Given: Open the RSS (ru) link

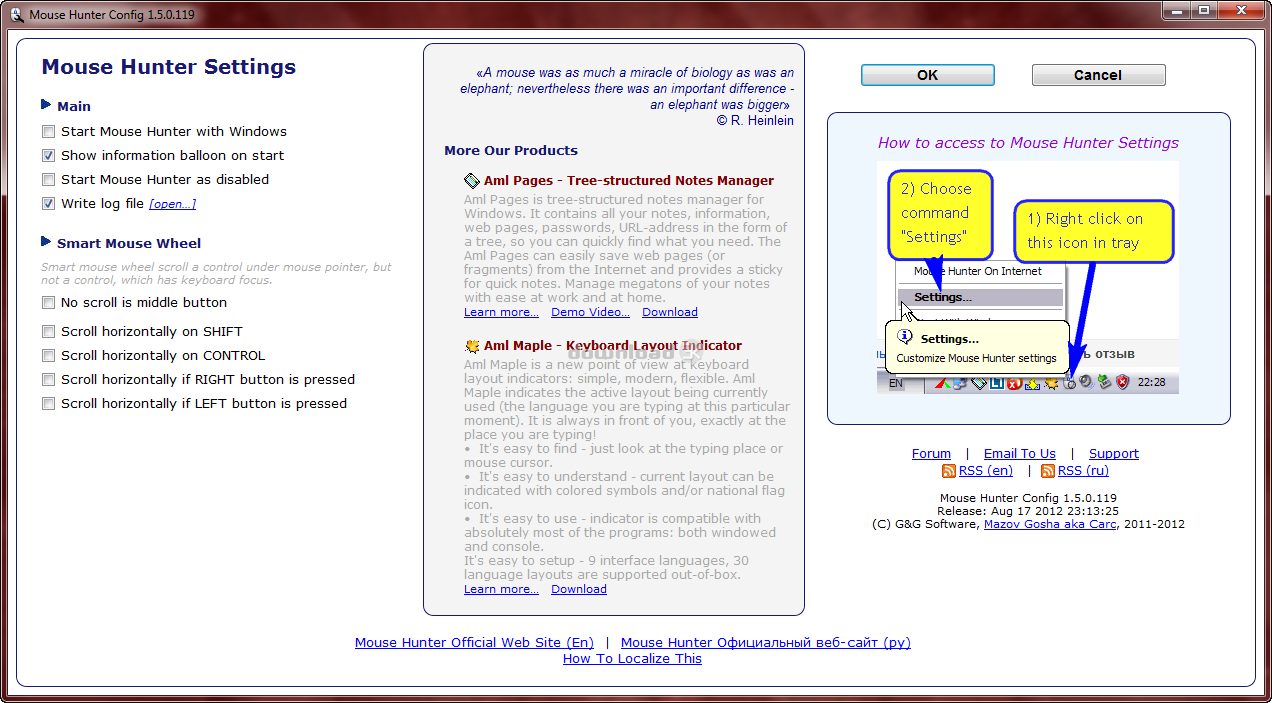Looking at the screenshot, I should tap(1083, 471).
